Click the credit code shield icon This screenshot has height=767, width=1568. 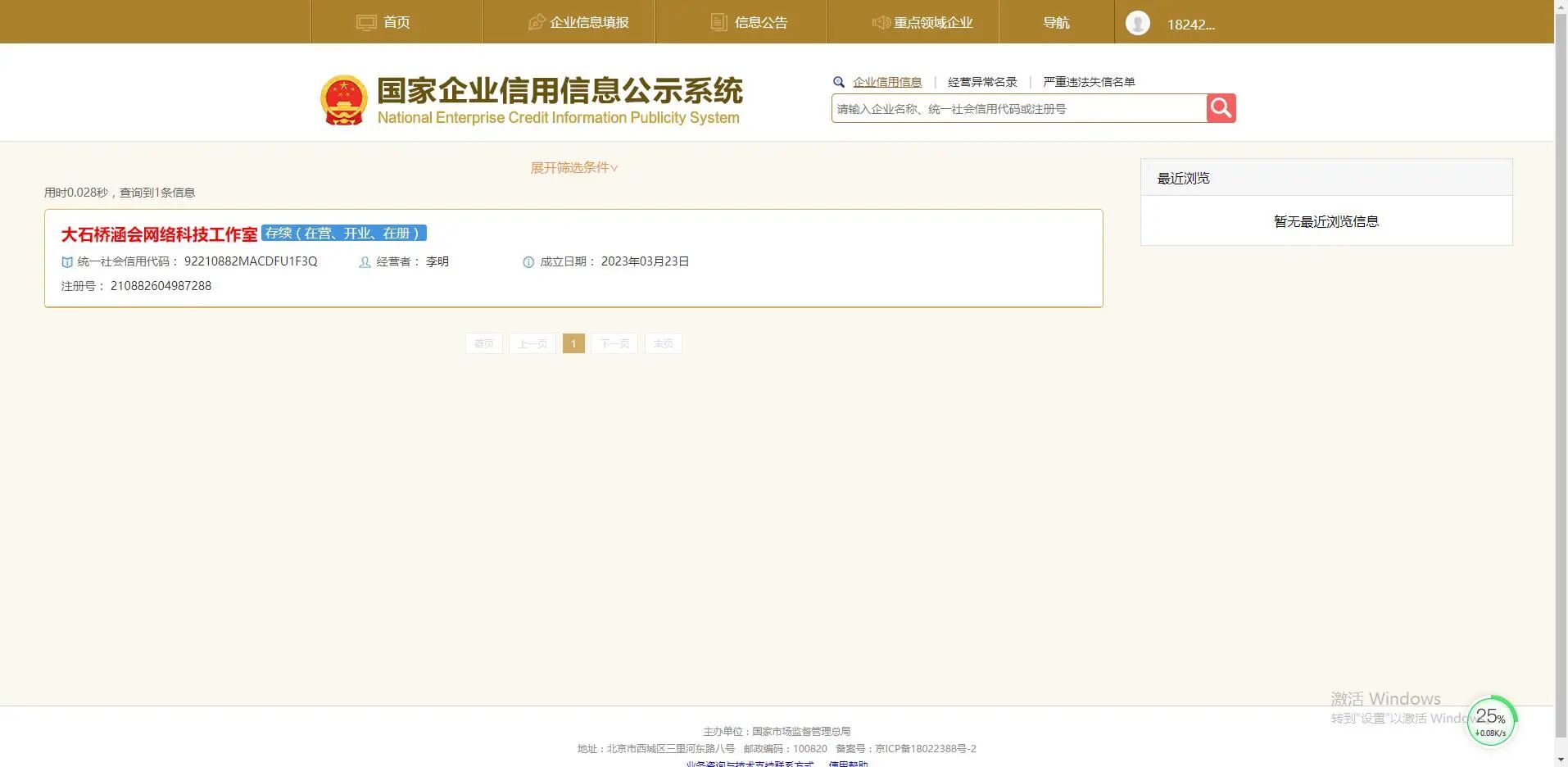click(67, 262)
